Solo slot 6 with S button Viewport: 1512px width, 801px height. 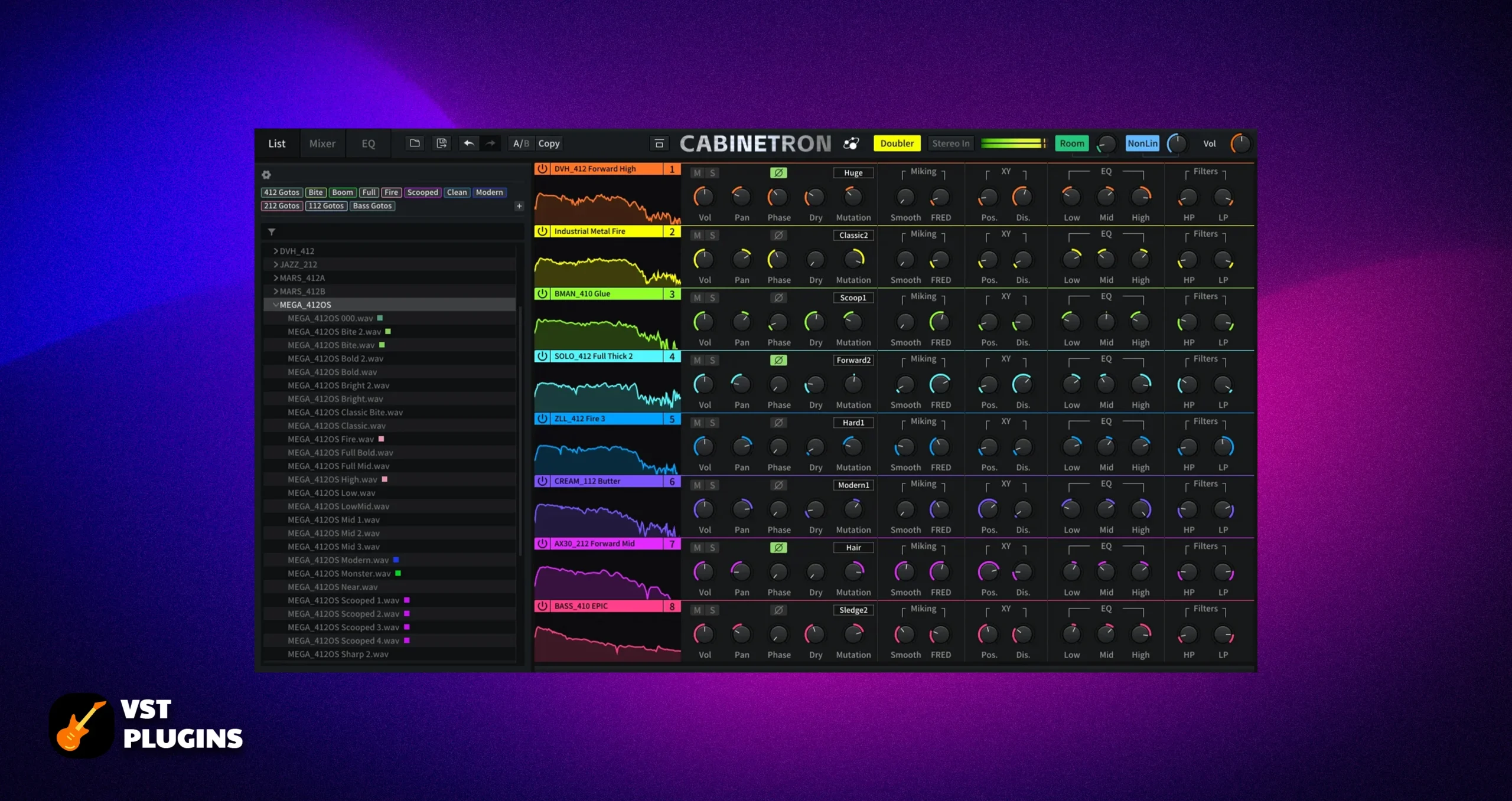click(712, 485)
